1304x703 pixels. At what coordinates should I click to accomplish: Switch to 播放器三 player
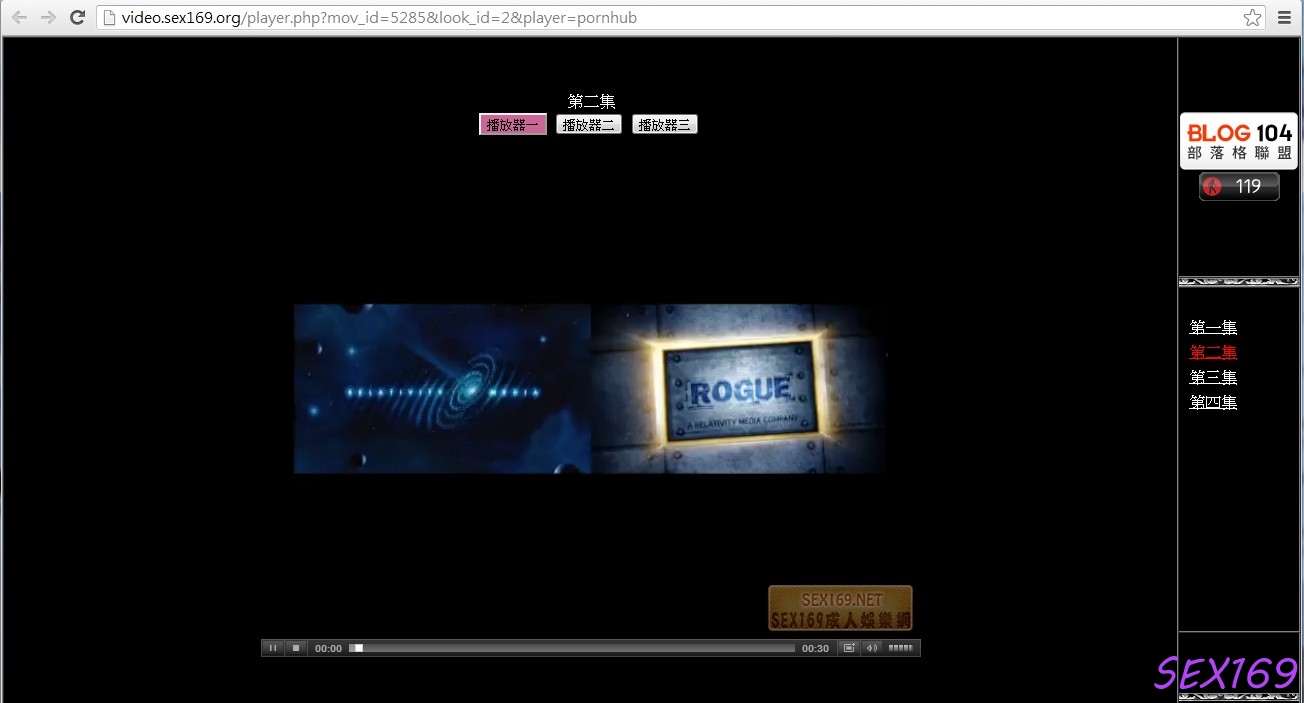coord(665,125)
